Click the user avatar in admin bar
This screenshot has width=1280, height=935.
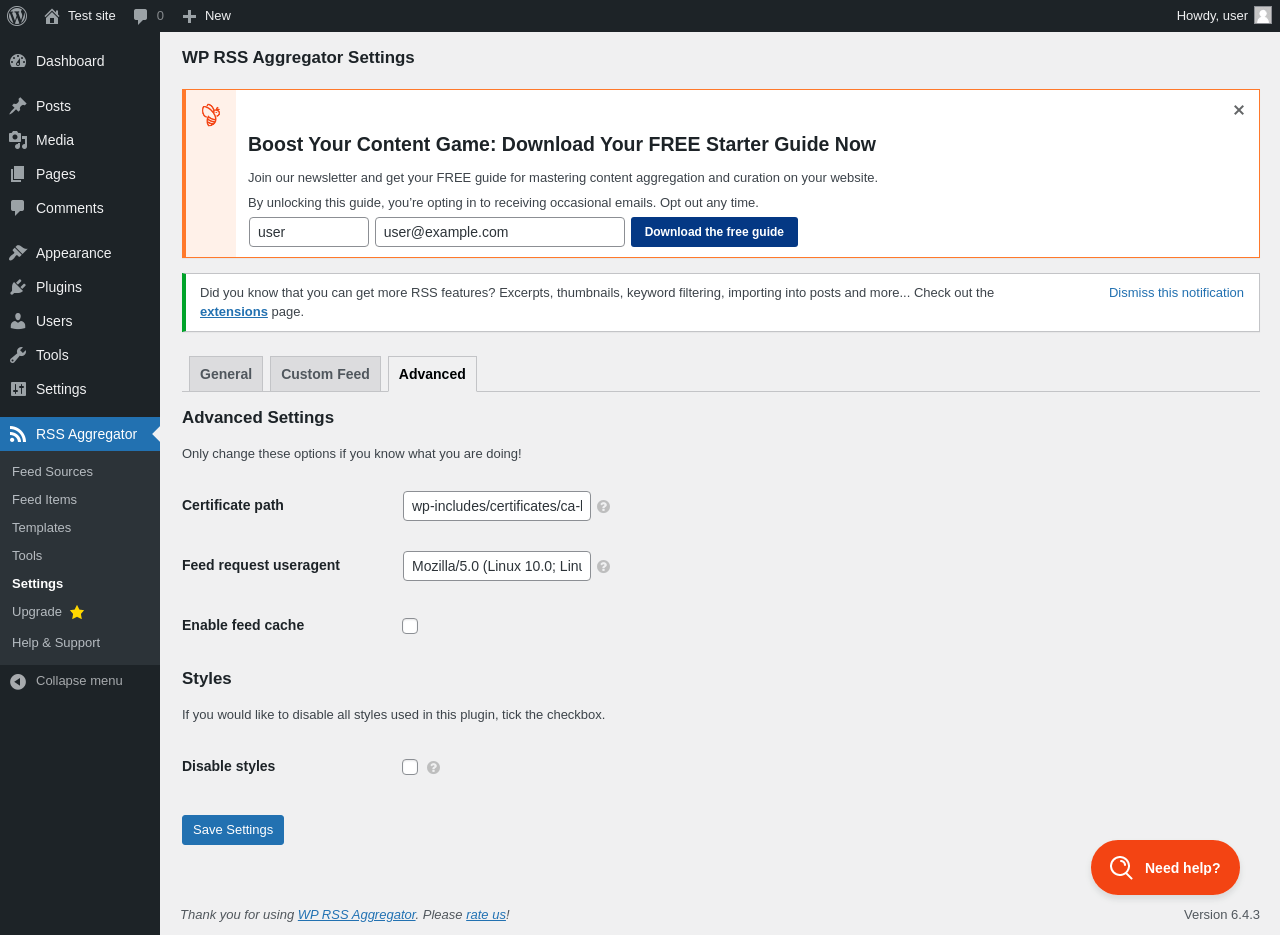click(1263, 15)
